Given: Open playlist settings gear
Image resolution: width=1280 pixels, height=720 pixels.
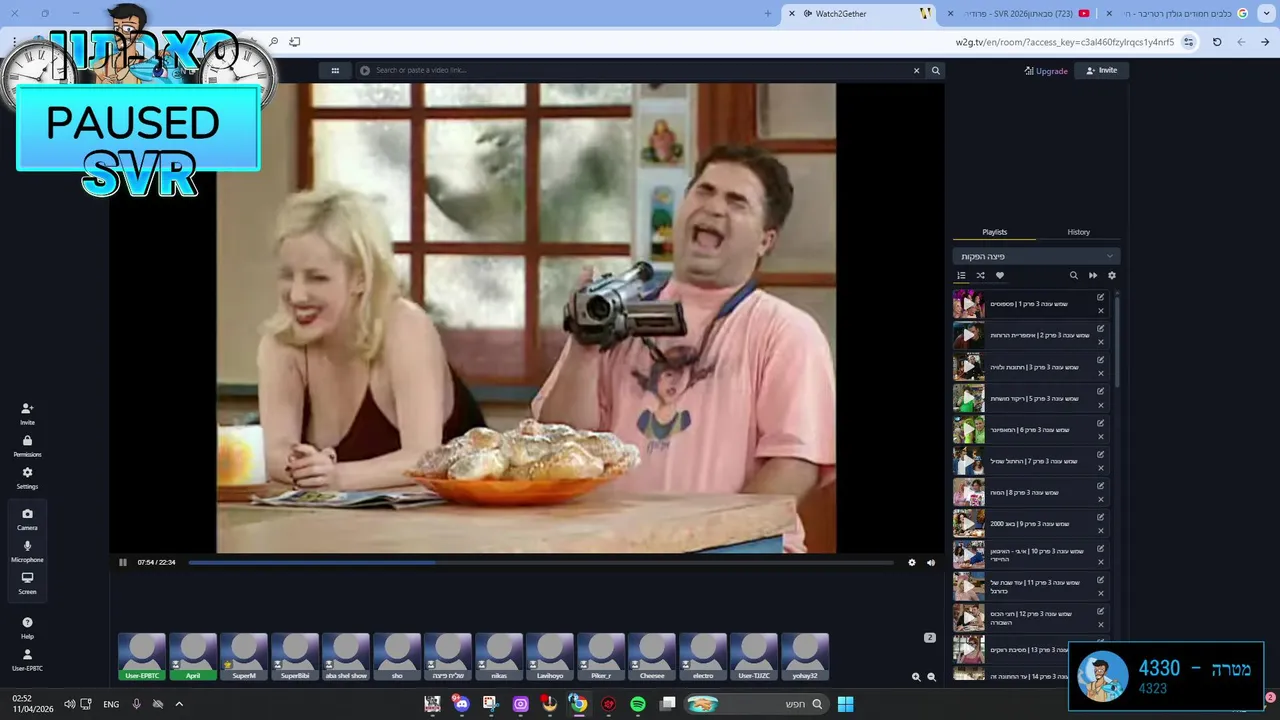Looking at the screenshot, I should [1112, 276].
